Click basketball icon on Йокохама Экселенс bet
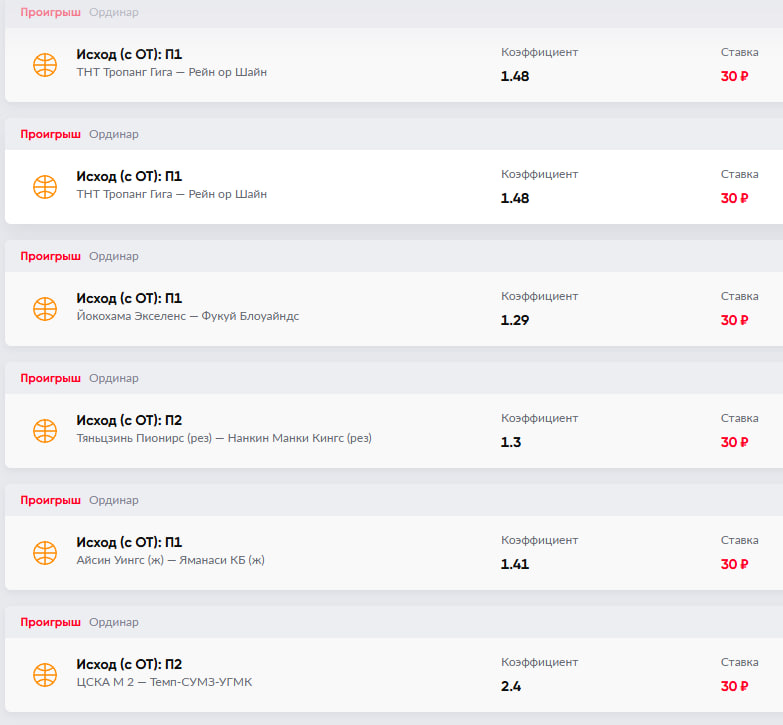The height and width of the screenshot is (725, 783). point(45,309)
